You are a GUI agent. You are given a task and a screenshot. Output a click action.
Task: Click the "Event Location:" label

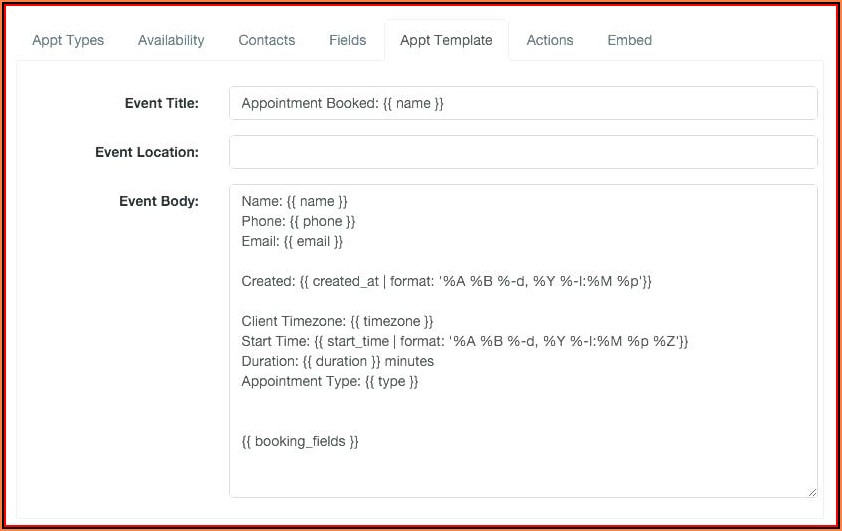click(x=146, y=152)
